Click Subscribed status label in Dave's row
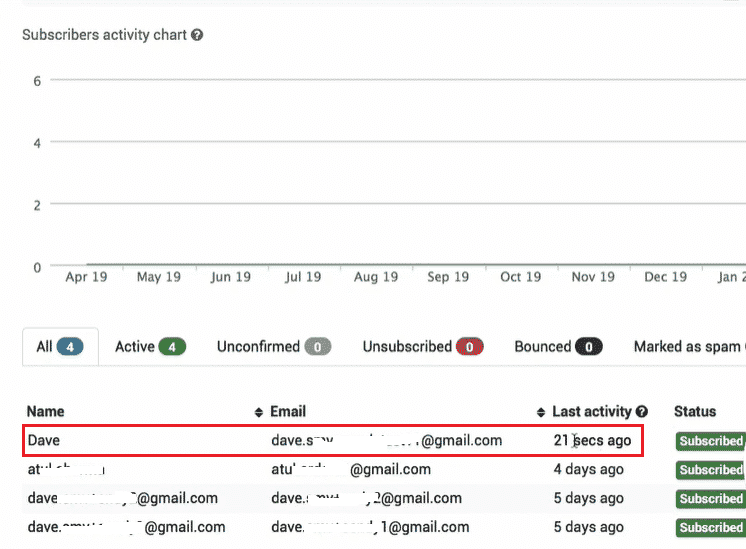The height and width of the screenshot is (549, 746). [x=710, y=441]
